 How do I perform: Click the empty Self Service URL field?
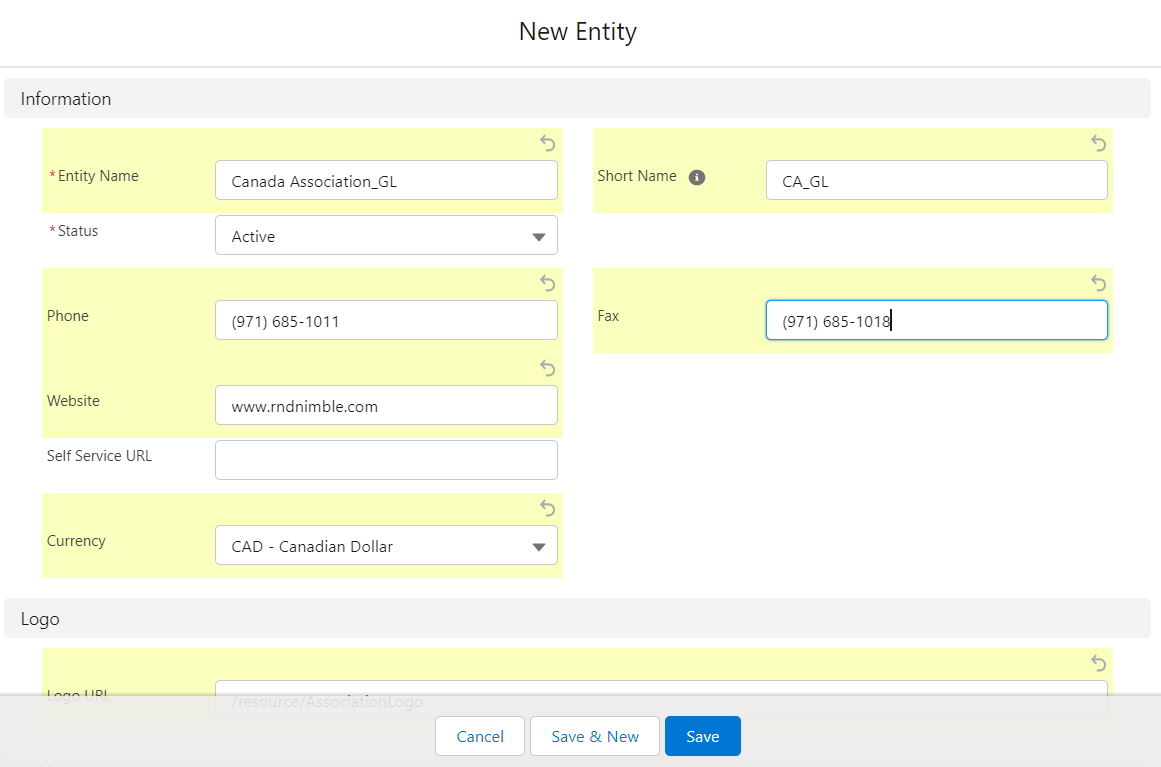pyautogui.click(x=386, y=460)
